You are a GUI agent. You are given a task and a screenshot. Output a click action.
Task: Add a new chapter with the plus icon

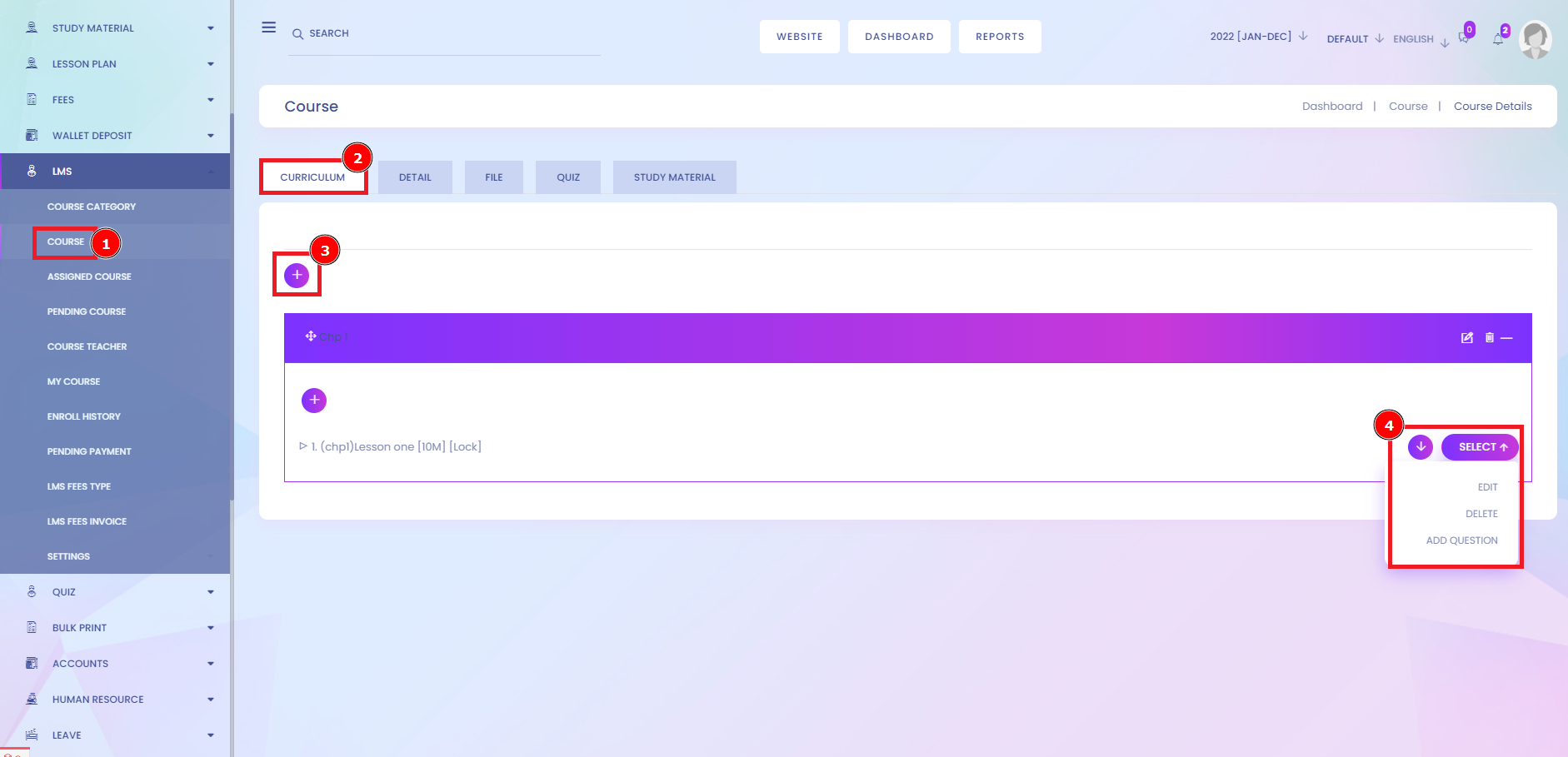(x=297, y=274)
